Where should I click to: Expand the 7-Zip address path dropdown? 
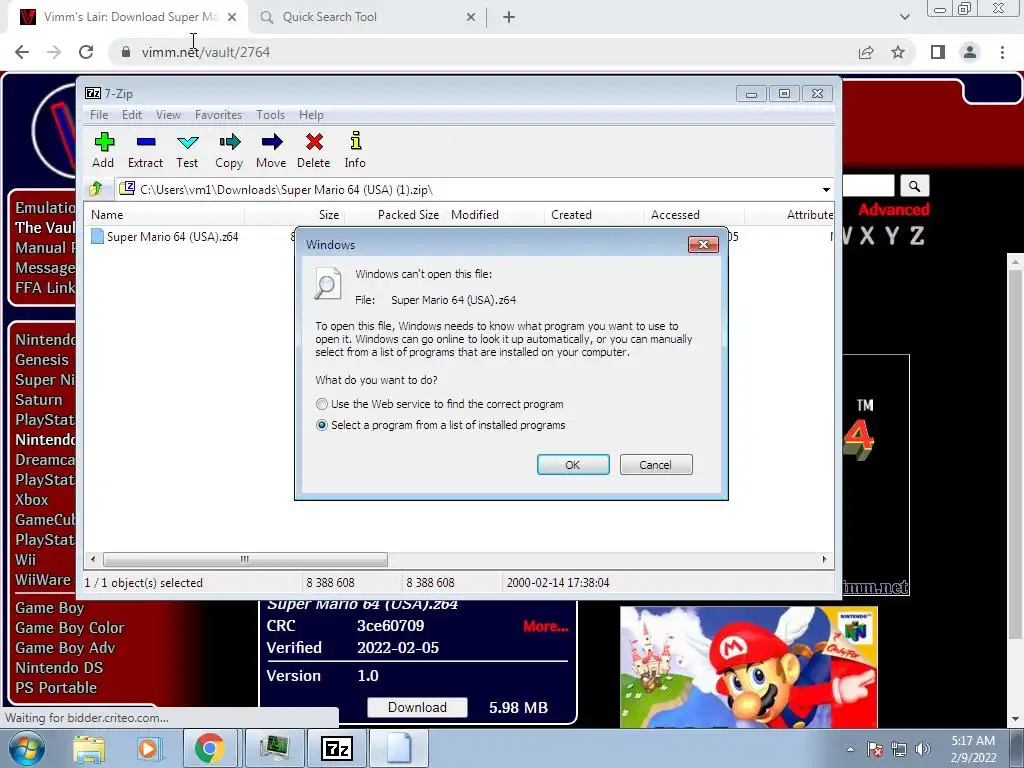(x=826, y=190)
